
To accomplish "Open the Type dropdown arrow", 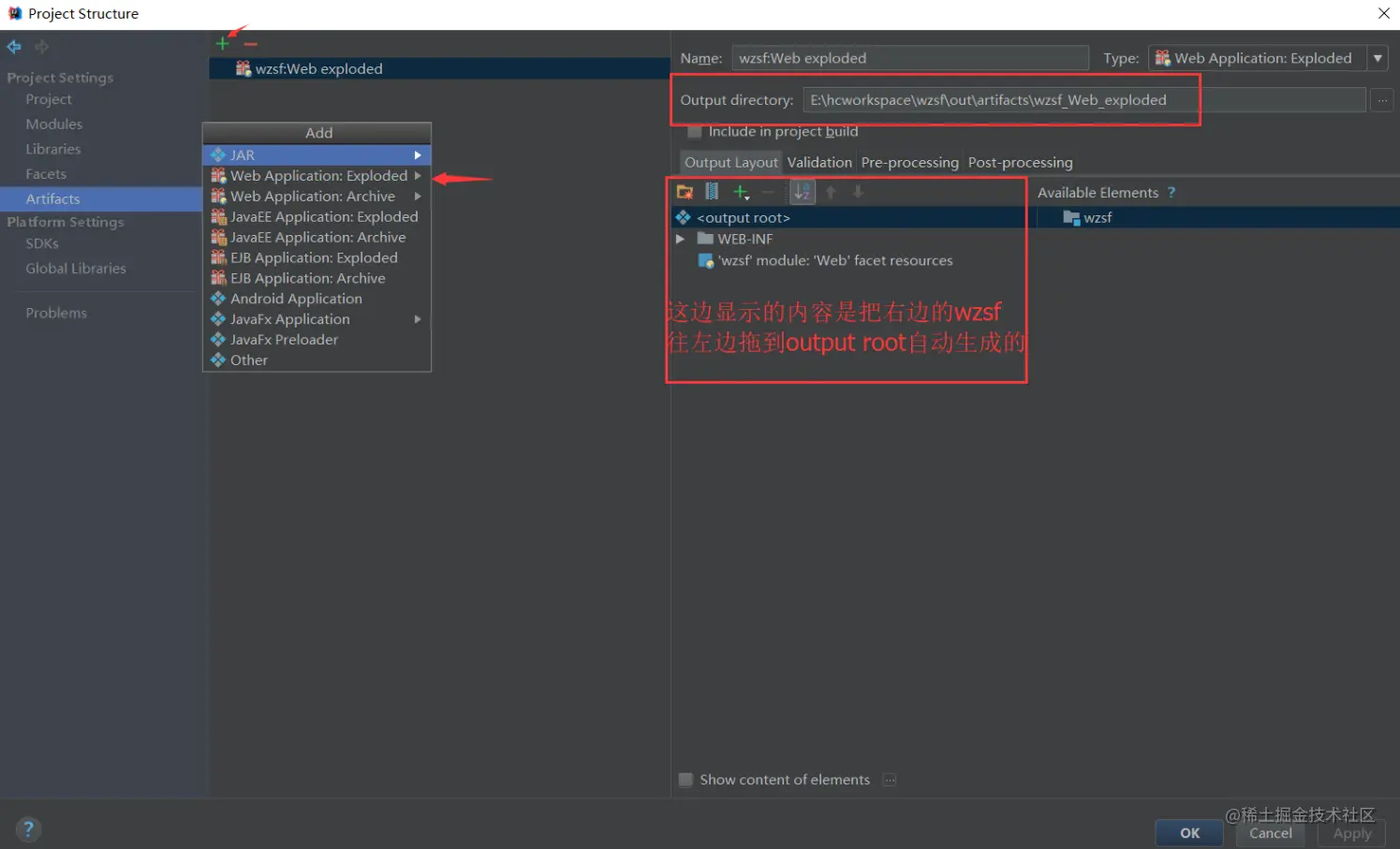I will click(1378, 58).
